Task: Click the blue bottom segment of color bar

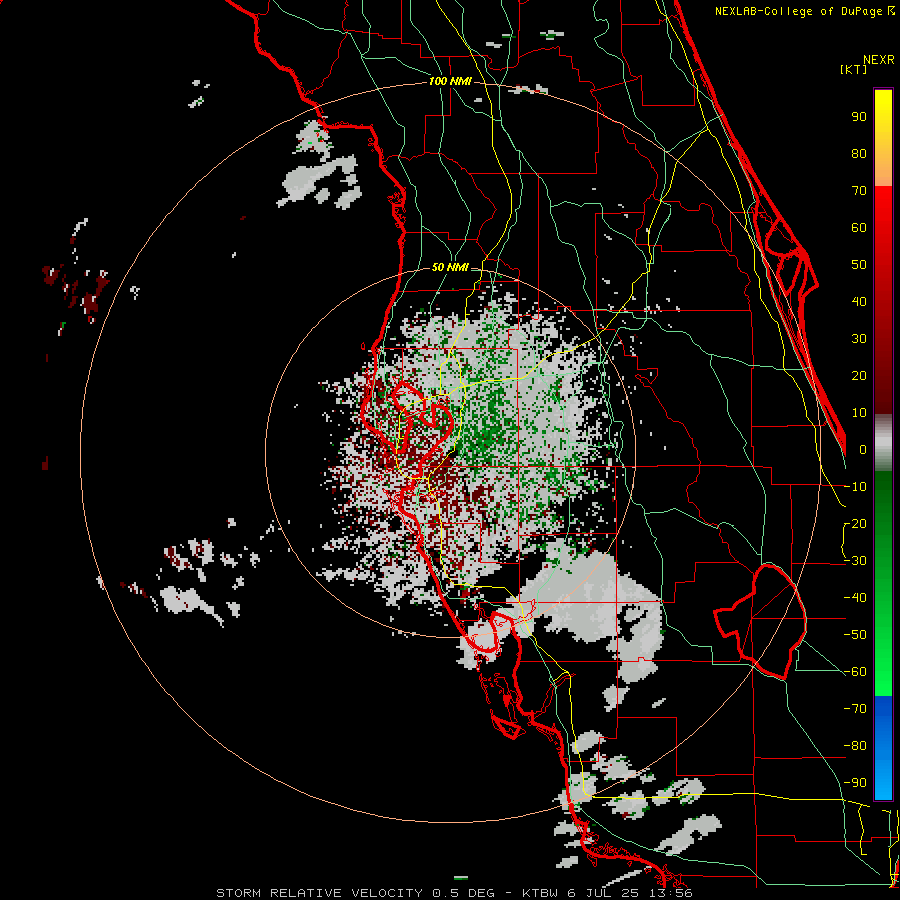Action: 883,747
